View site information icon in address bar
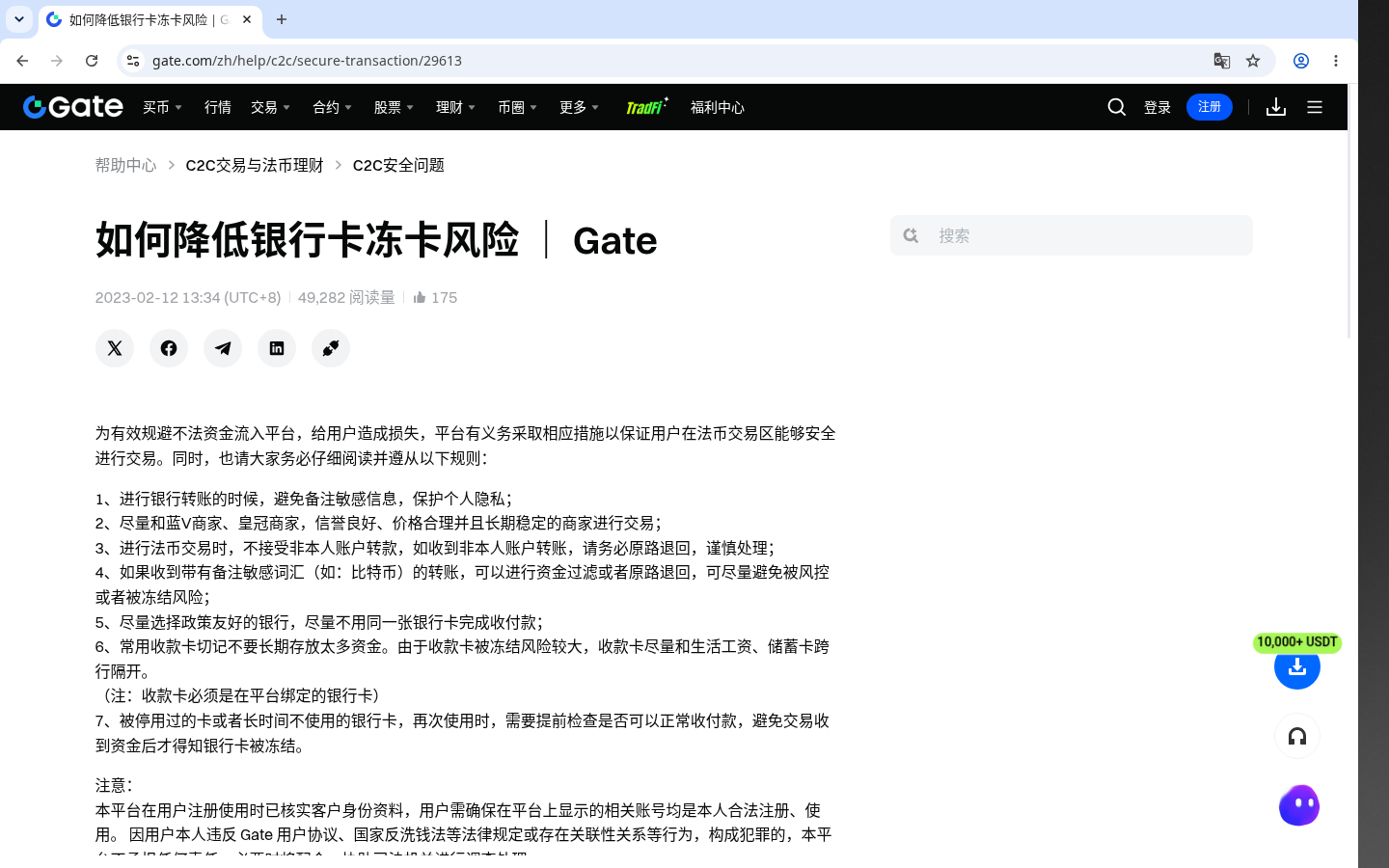 (x=133, y=61)
